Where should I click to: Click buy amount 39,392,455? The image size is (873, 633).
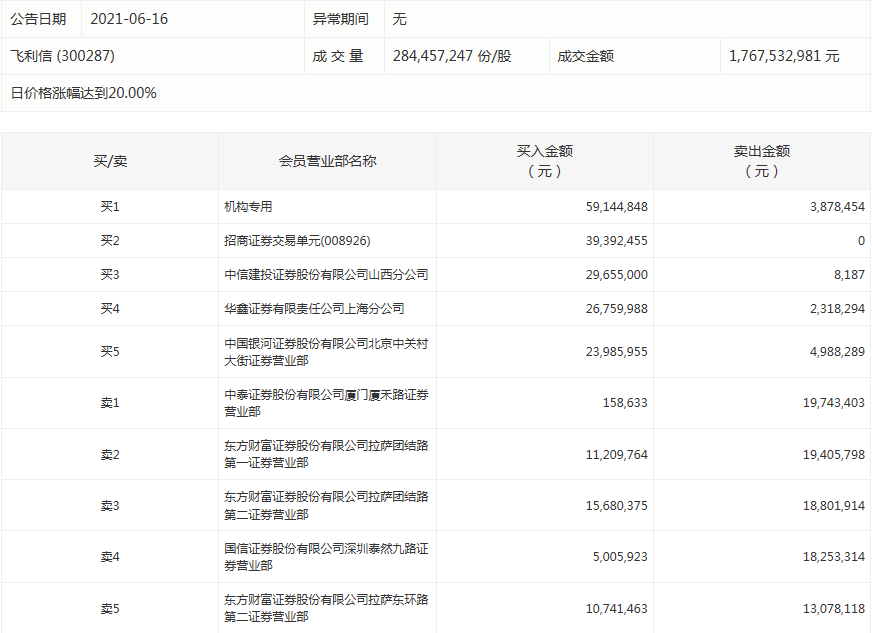616,241
